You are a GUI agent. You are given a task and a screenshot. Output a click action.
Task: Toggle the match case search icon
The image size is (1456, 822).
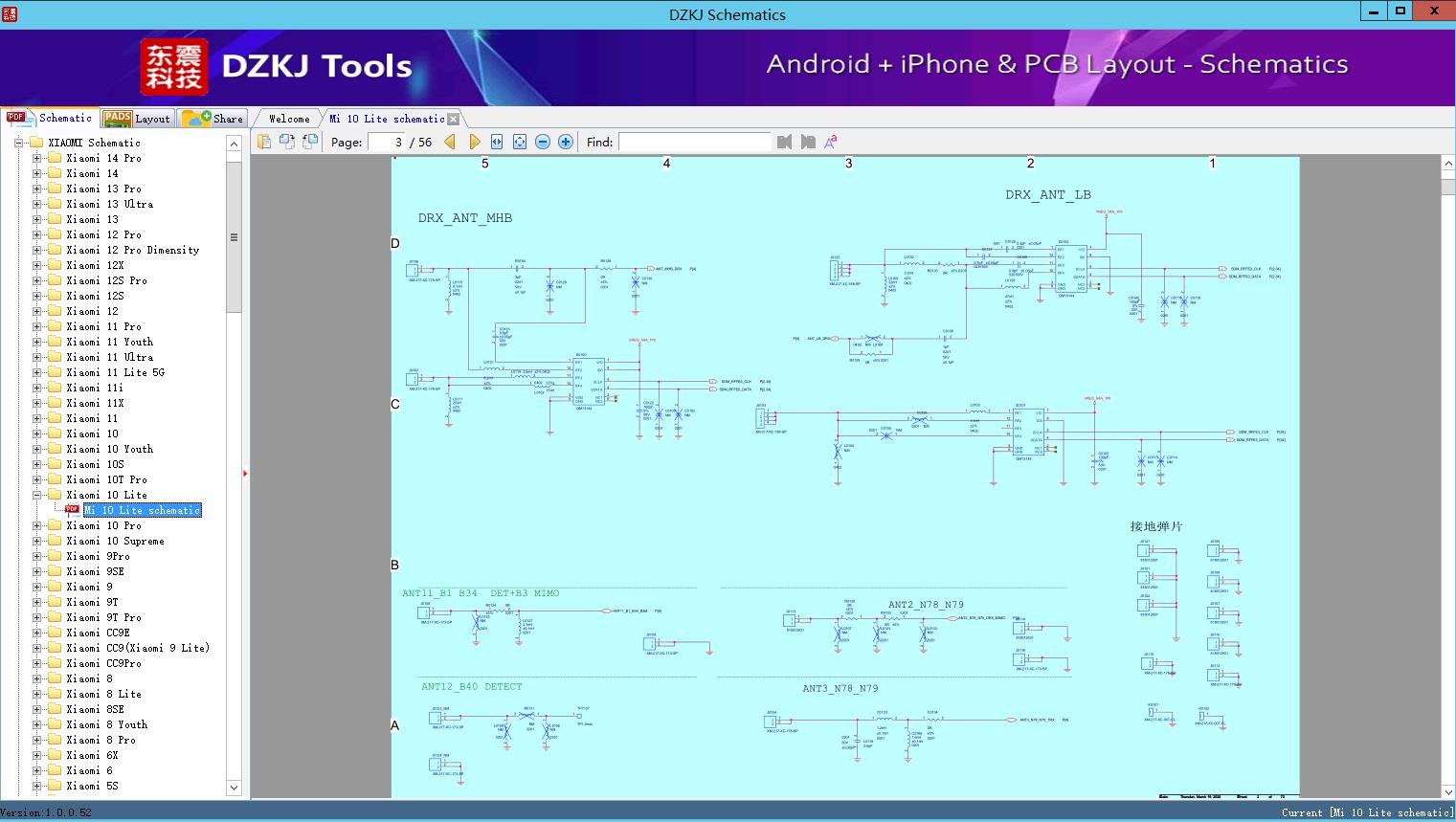[831, 142]
